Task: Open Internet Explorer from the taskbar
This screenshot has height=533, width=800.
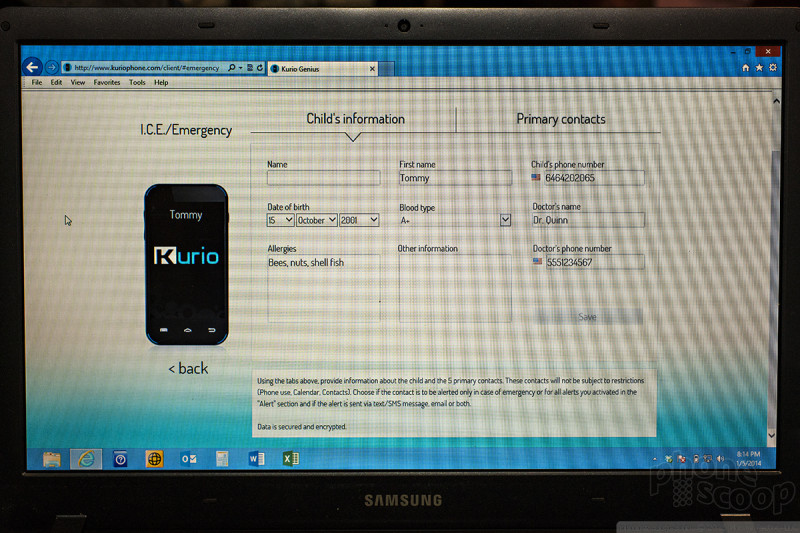Action: [x=86, y=459]
